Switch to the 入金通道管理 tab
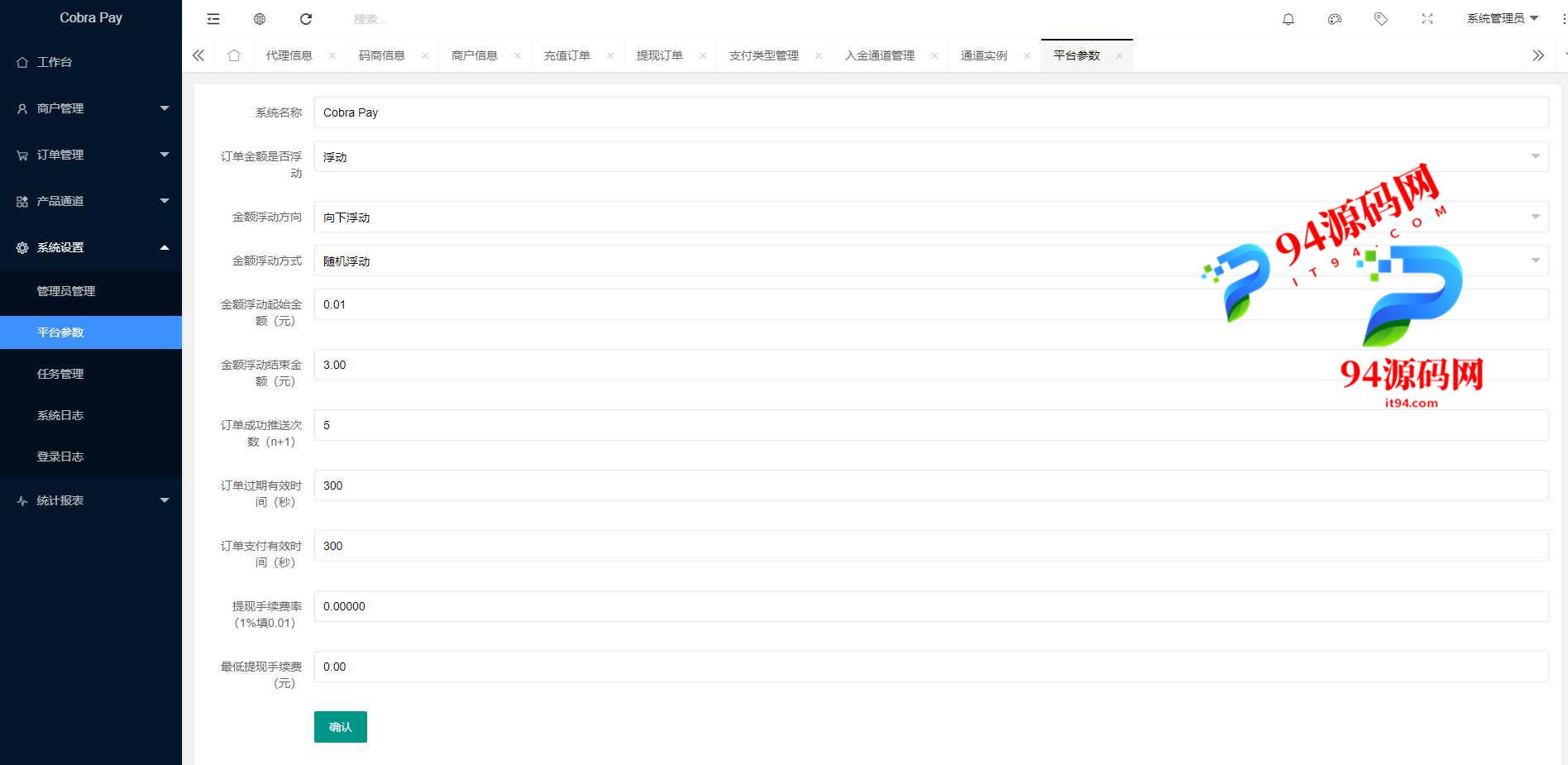Screen dimensions: 1568x765 [879, 55]
